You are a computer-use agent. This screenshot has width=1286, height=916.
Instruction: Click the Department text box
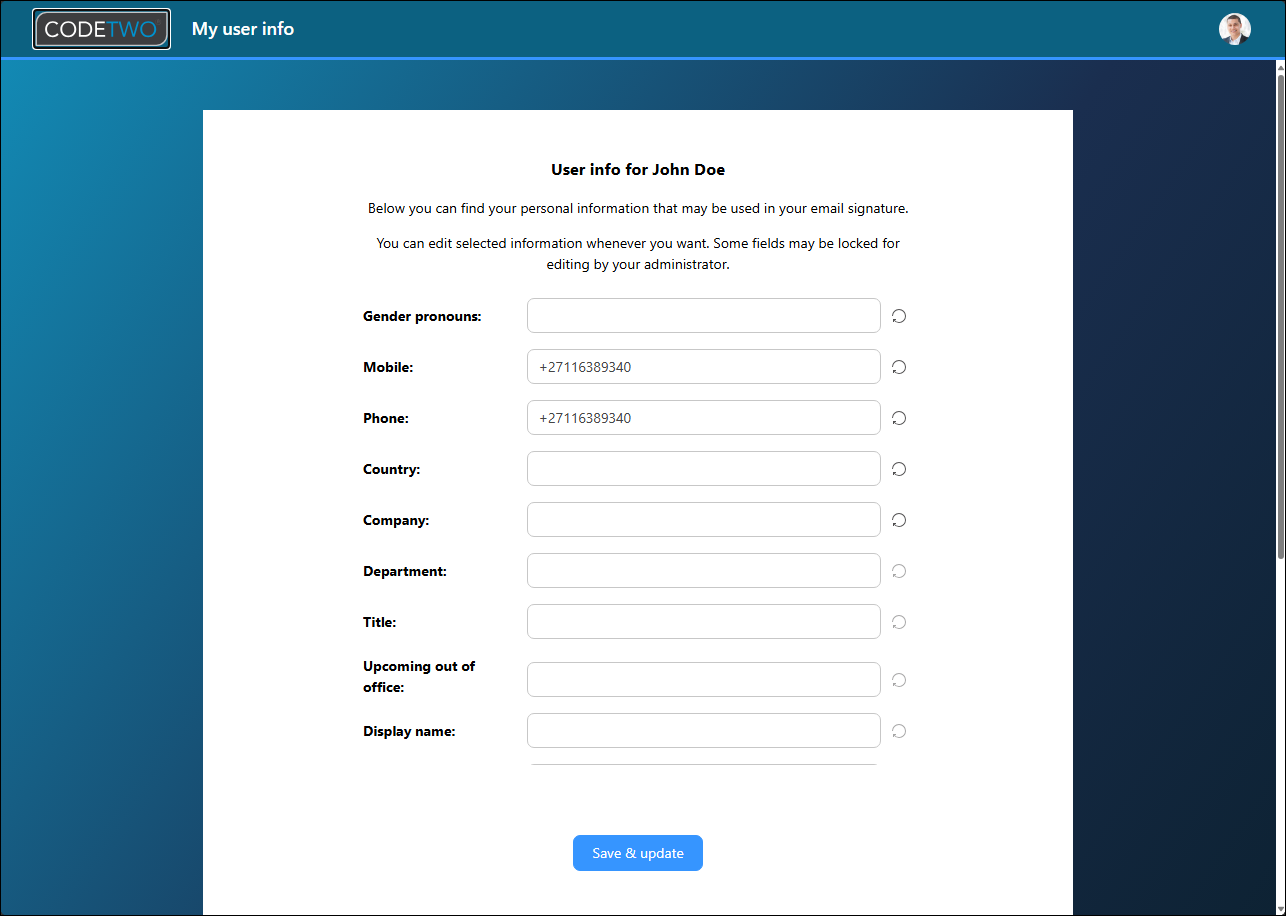(703, 571)
